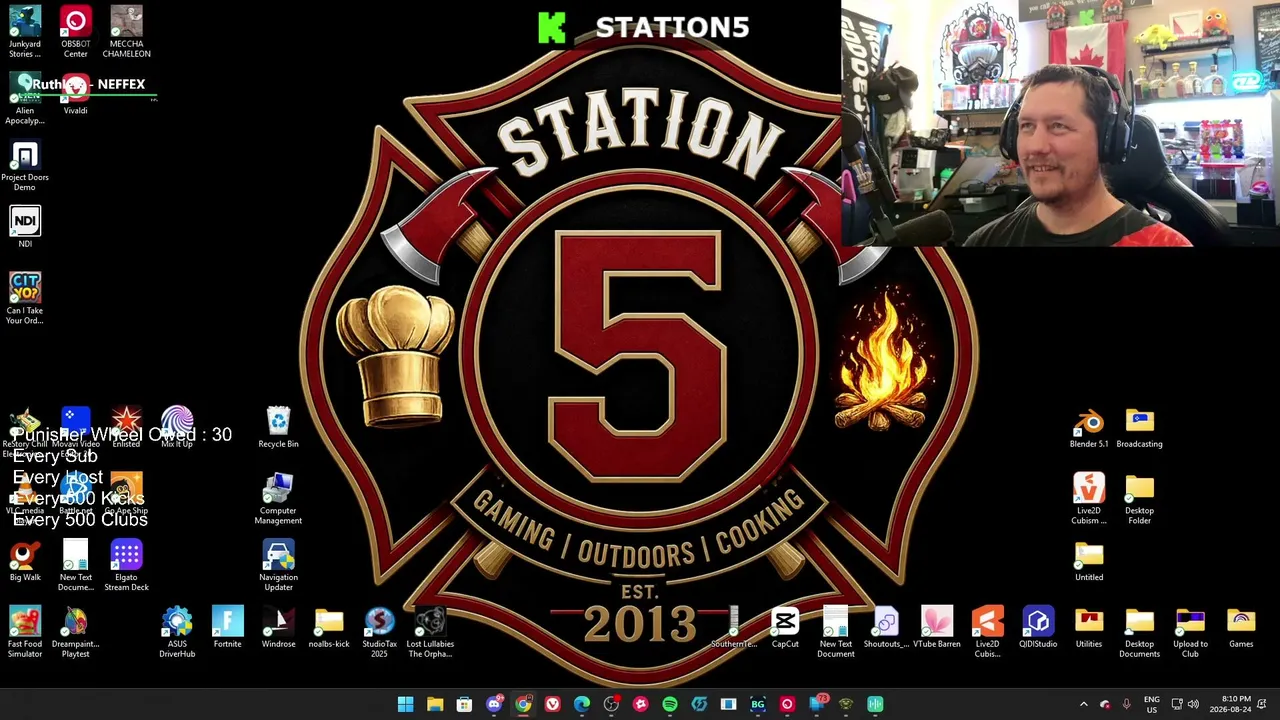1280x720 pixels.
Task: Open Microsoft Store on the taskbar
Action: 464,704
